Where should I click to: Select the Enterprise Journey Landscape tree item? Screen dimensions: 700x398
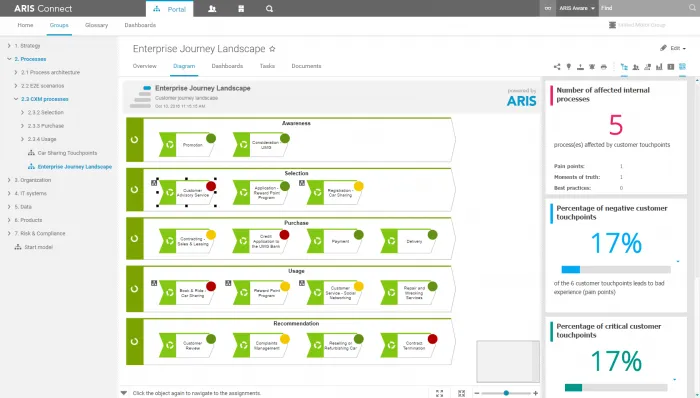[x=75, y=167]
